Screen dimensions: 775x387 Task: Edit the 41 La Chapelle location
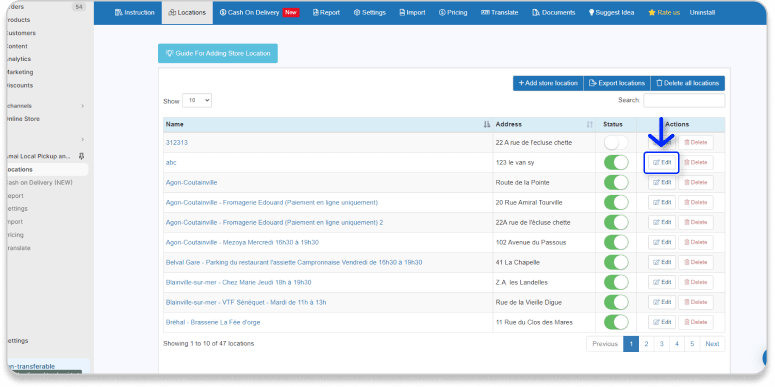click(662, 262)
